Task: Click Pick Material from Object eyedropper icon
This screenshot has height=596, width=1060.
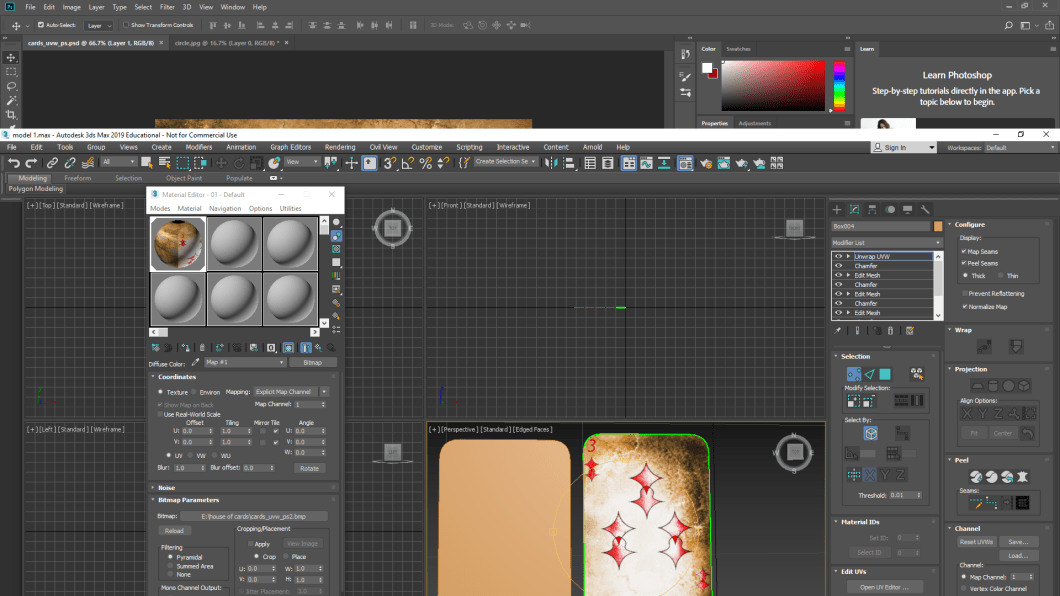Action: coord(195,362)
